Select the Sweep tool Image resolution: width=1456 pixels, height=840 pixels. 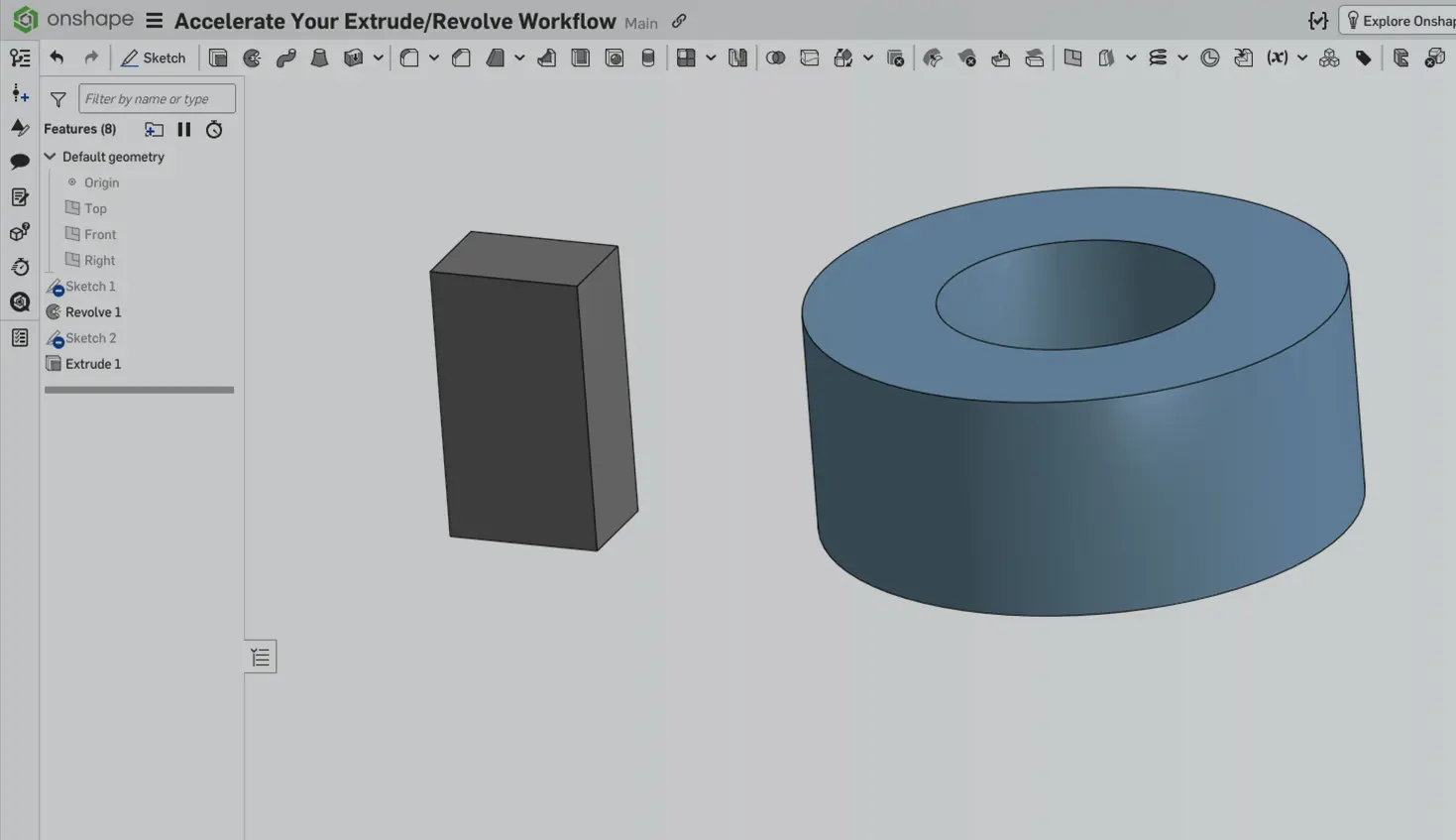pos(285,58)
